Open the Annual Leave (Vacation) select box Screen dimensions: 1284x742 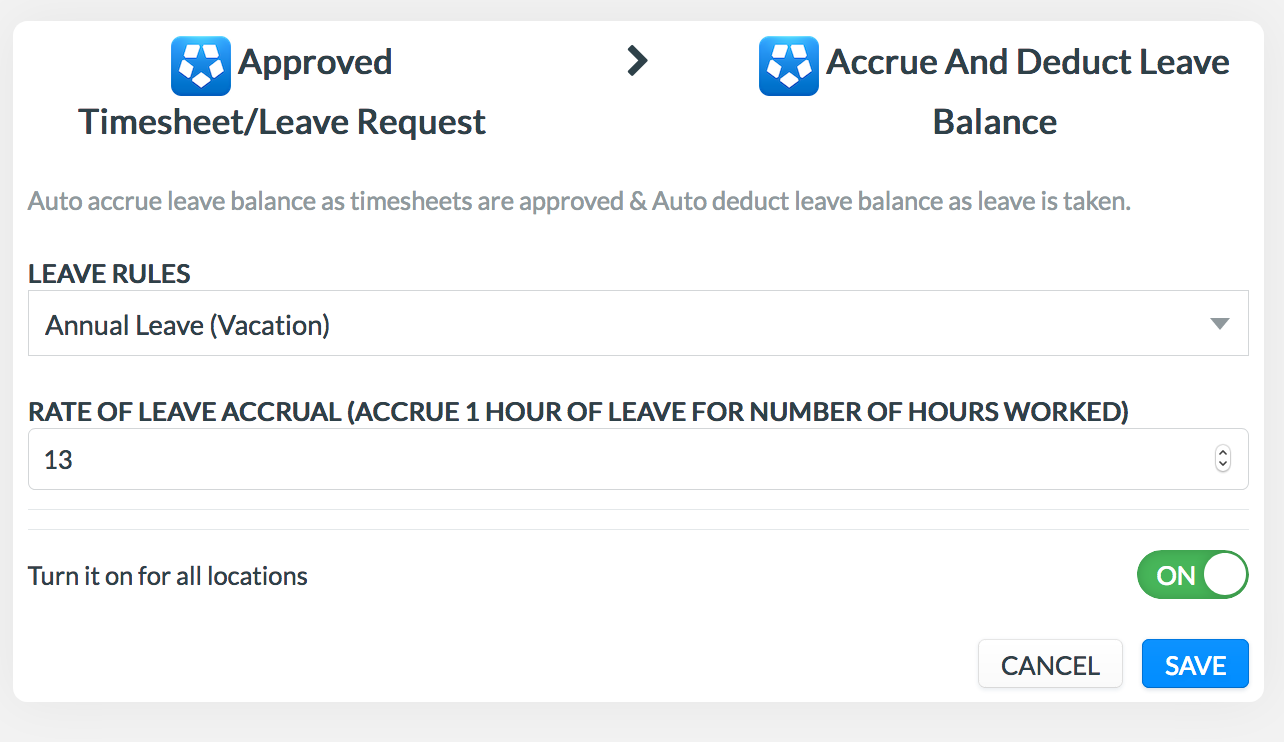[638, 324]
